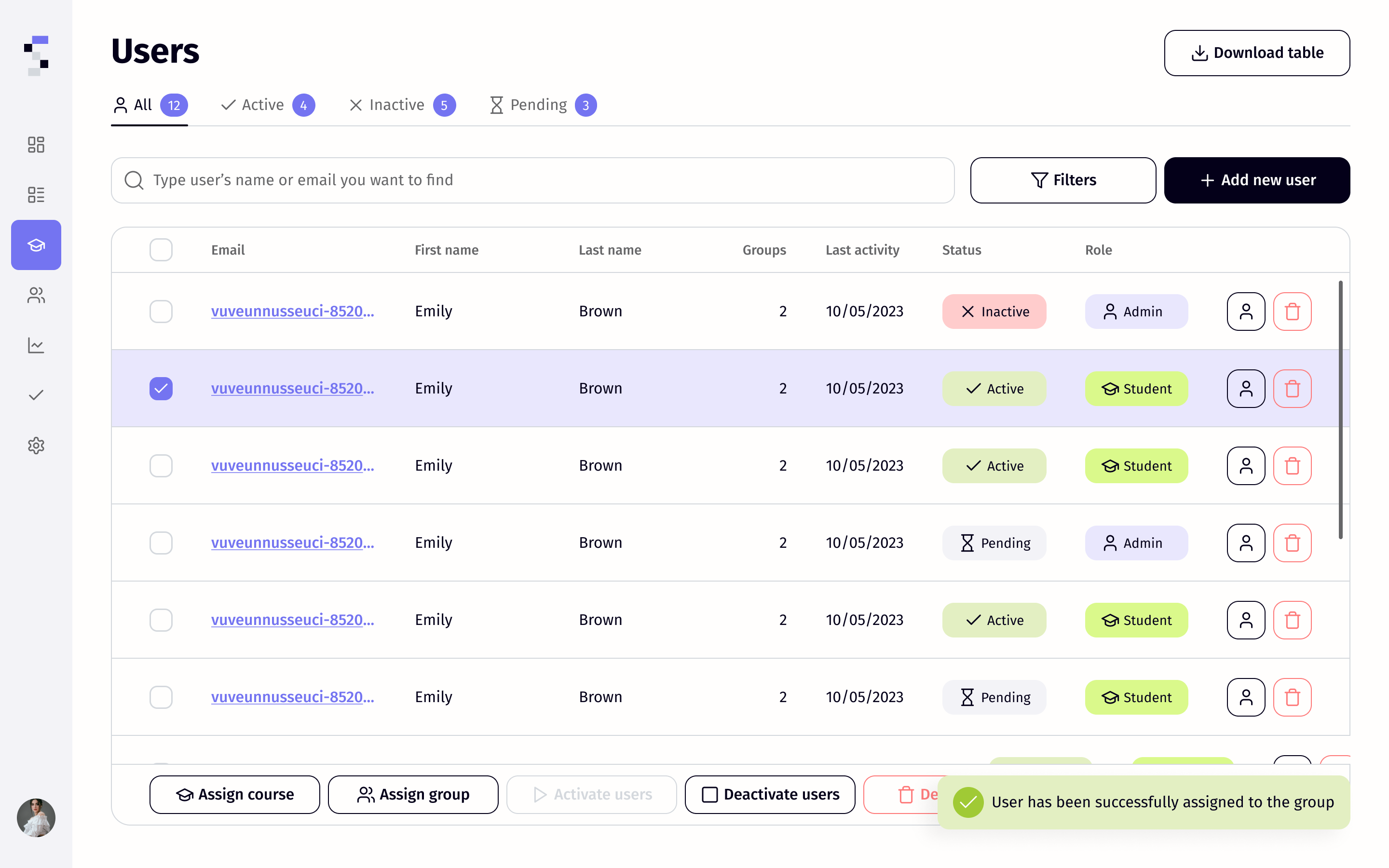The height and width of the screenshot is (868, 1389).
Task: Open the users group sidebar icon
Action: coord(36,295)
